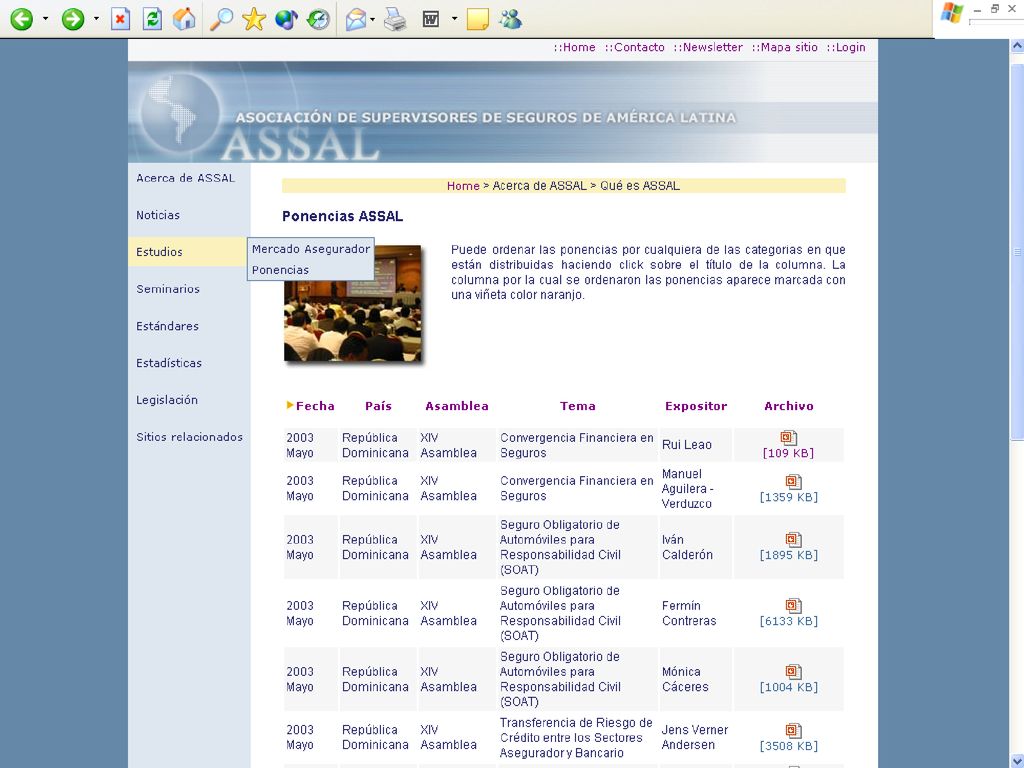Click Home in the yellow breadcrumb bar
The height and width of the screenshot is (768, 1024).
tap(463, 185)
